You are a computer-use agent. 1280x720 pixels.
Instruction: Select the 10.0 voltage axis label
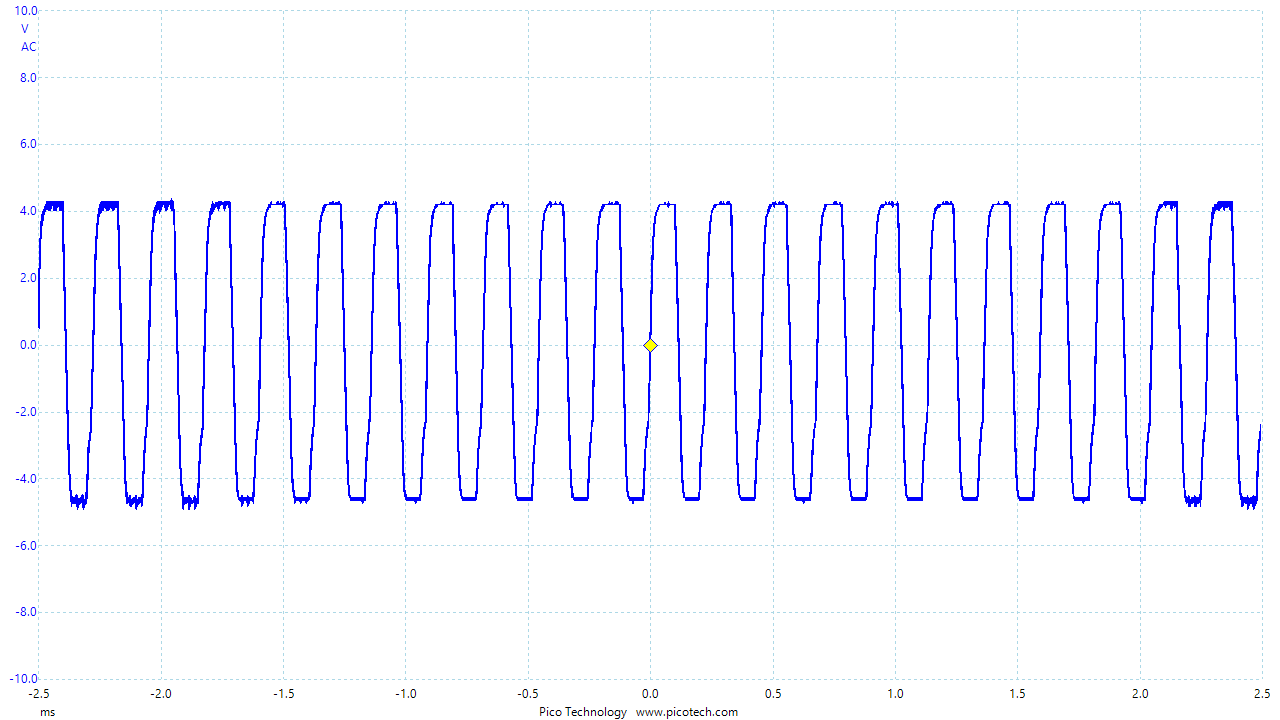pos(26,11)
